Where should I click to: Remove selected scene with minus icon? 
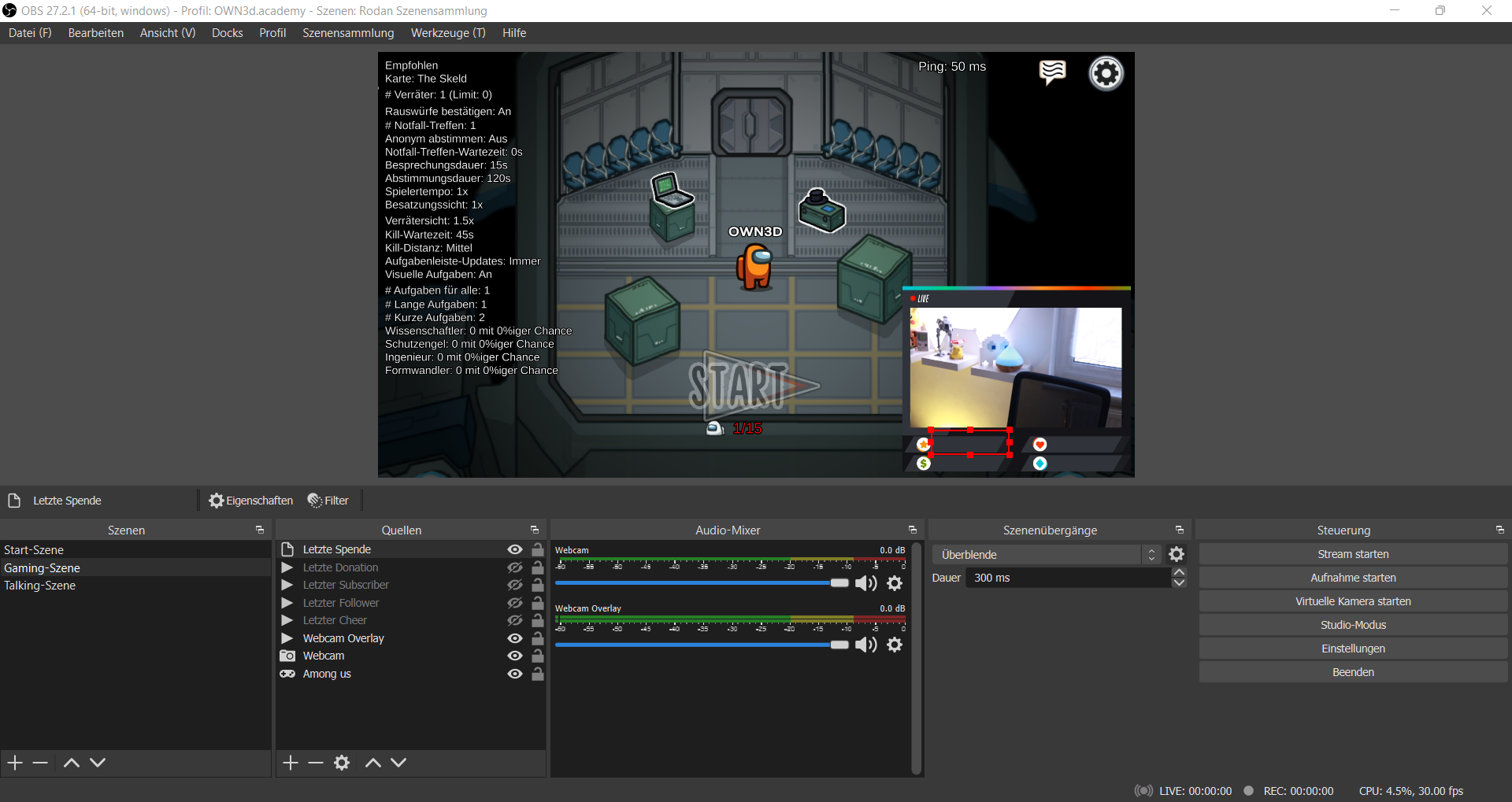[x=41, y=763]
